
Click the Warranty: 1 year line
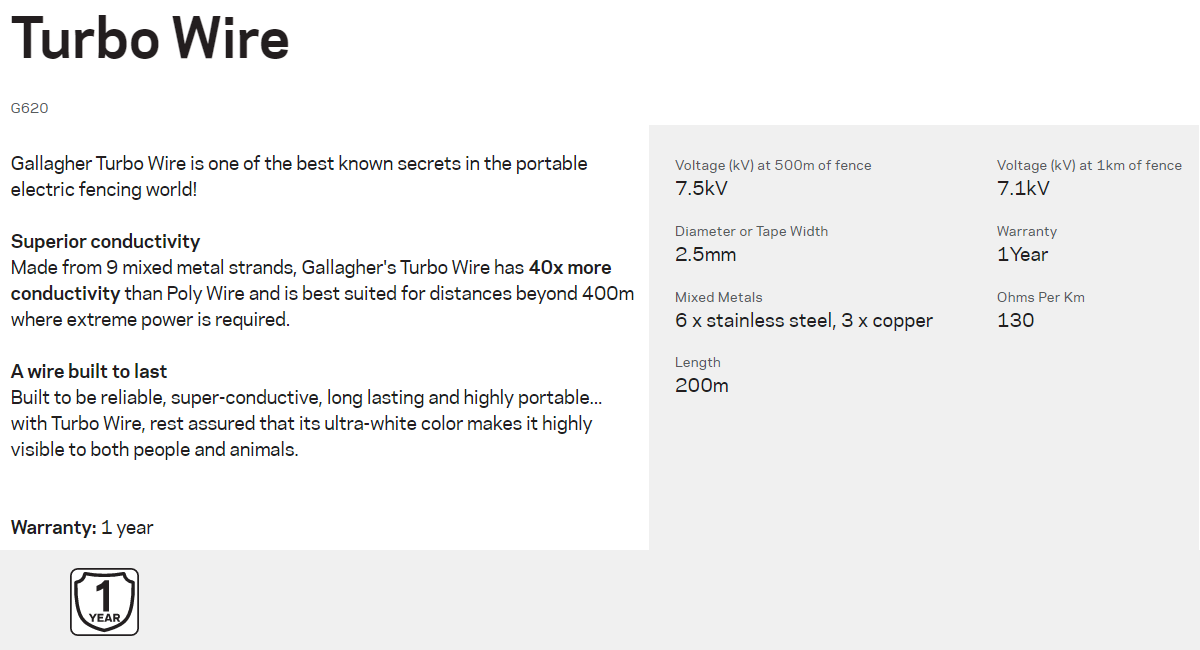[x=82, y=527]
